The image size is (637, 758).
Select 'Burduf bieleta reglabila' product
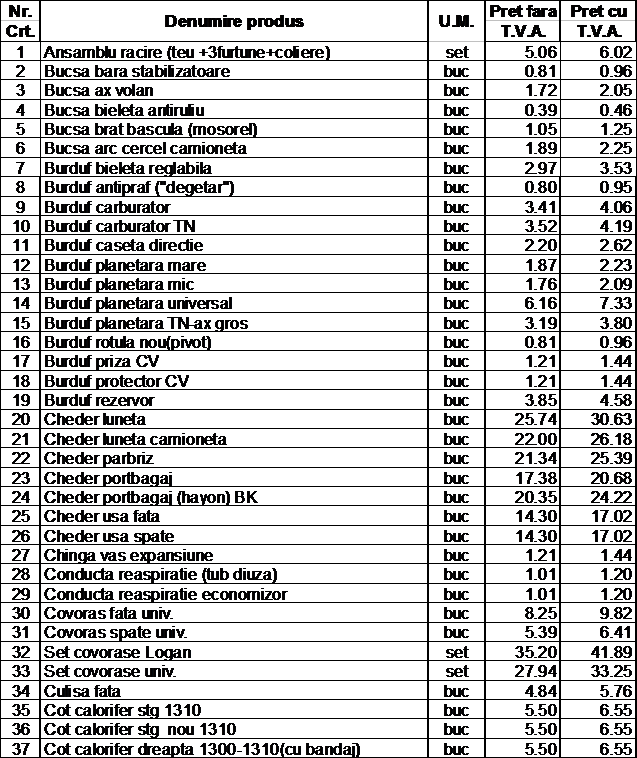234,168
